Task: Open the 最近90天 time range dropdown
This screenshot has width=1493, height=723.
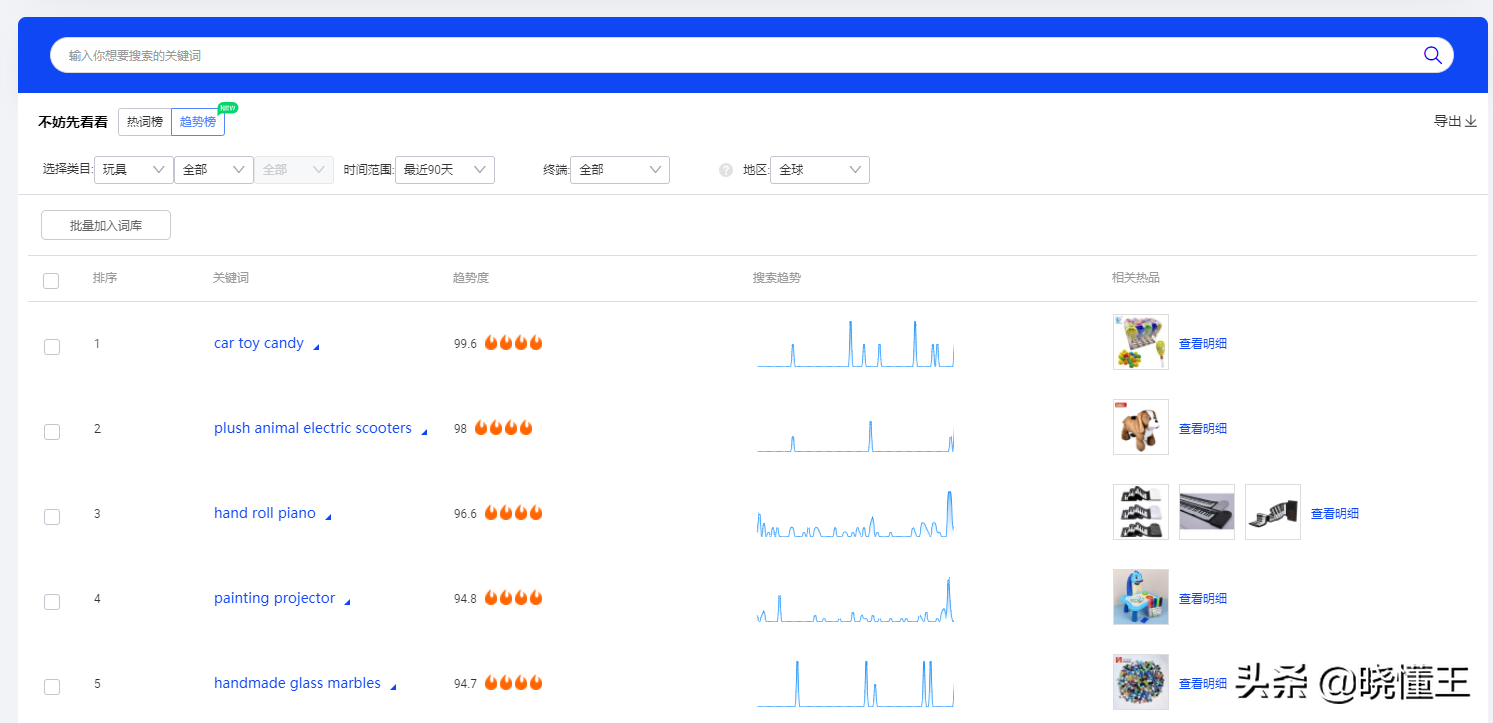Action: [445, 170]
